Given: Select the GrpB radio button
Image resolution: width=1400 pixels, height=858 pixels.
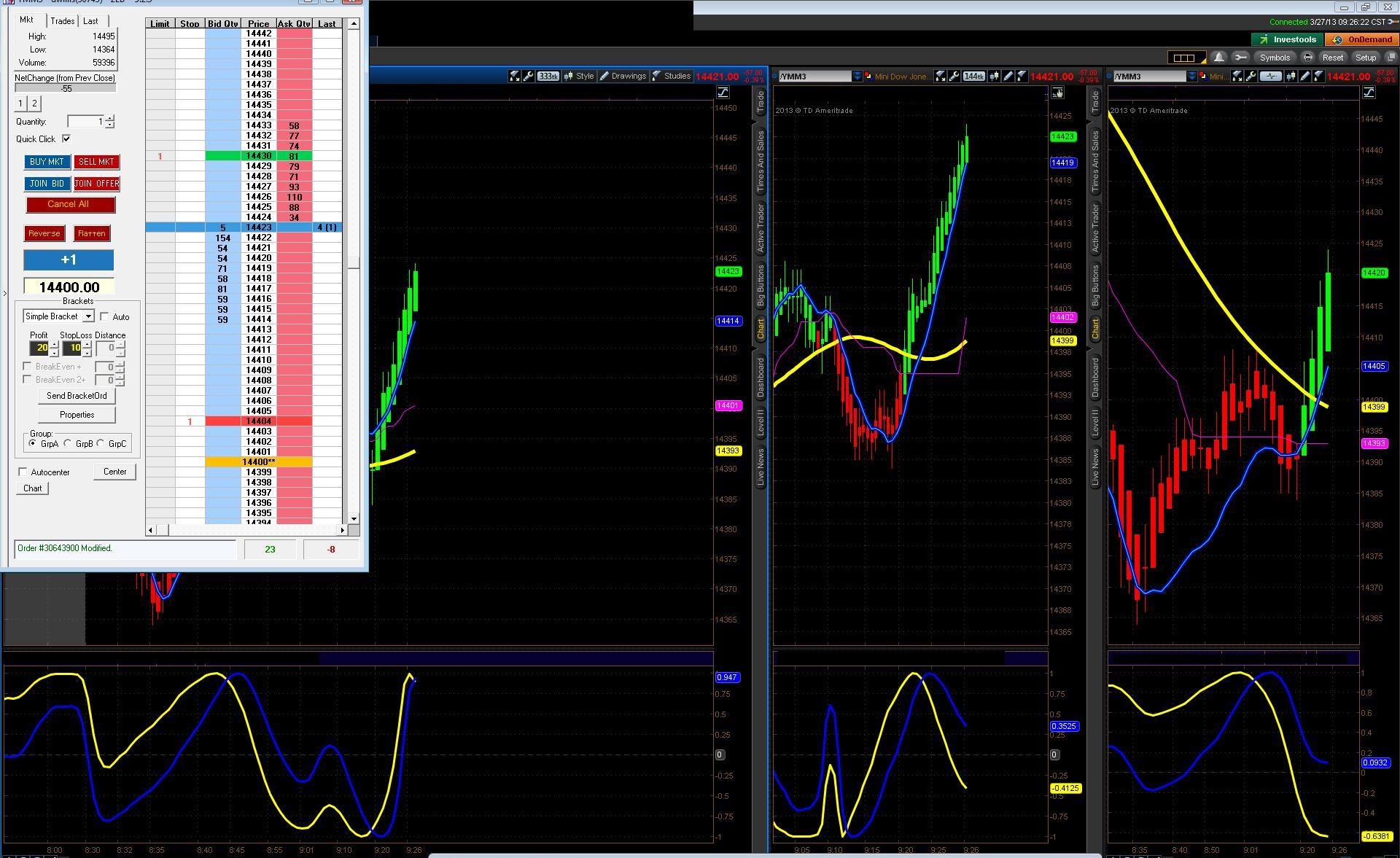Looking at the screenshot, I should [68, 443].
